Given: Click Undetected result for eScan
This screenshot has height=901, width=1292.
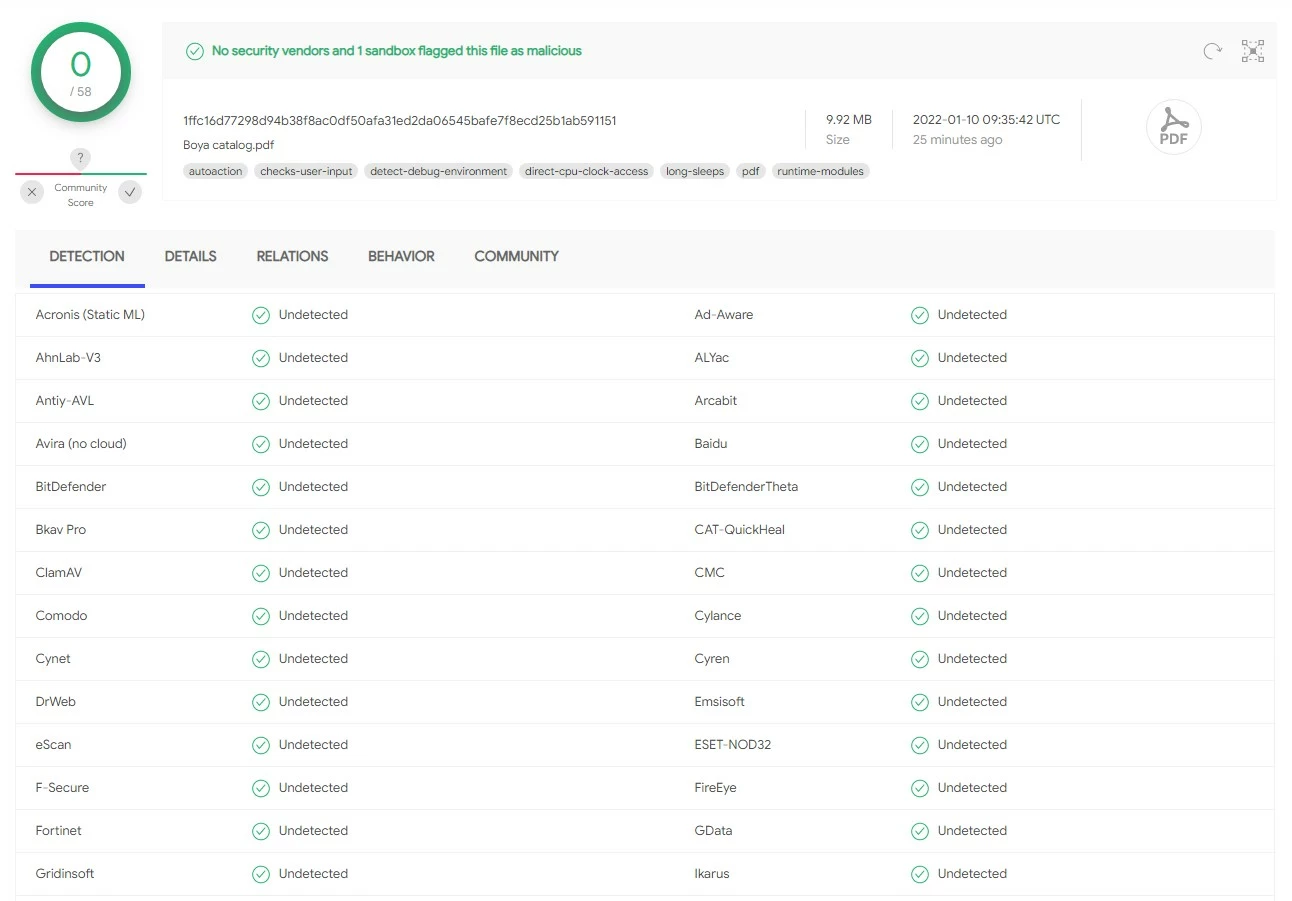Looking at the screenshot, I should 313,745.
